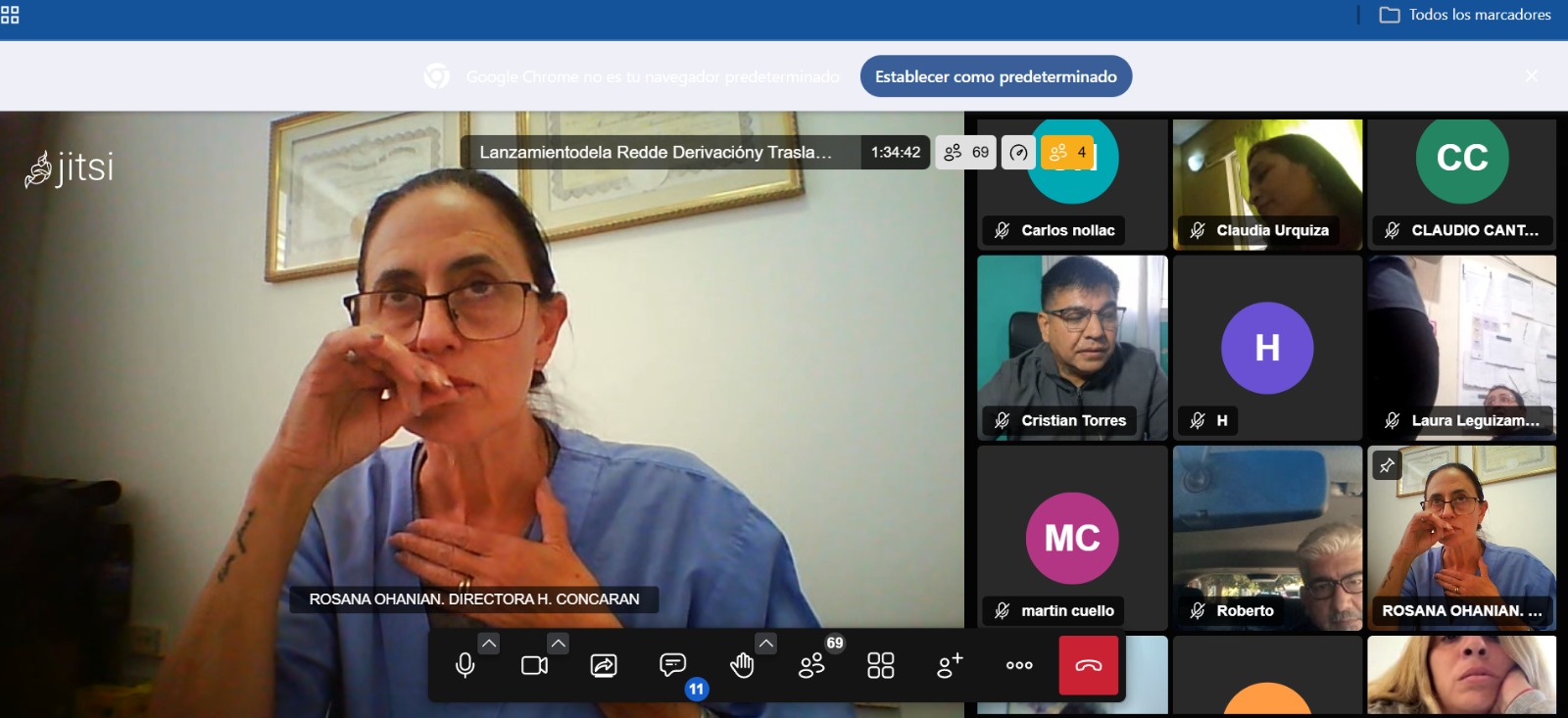Screen dimensions: 1568x718
Task: Click the orange indicator showing 4 participants
Action: (1067, 152)
